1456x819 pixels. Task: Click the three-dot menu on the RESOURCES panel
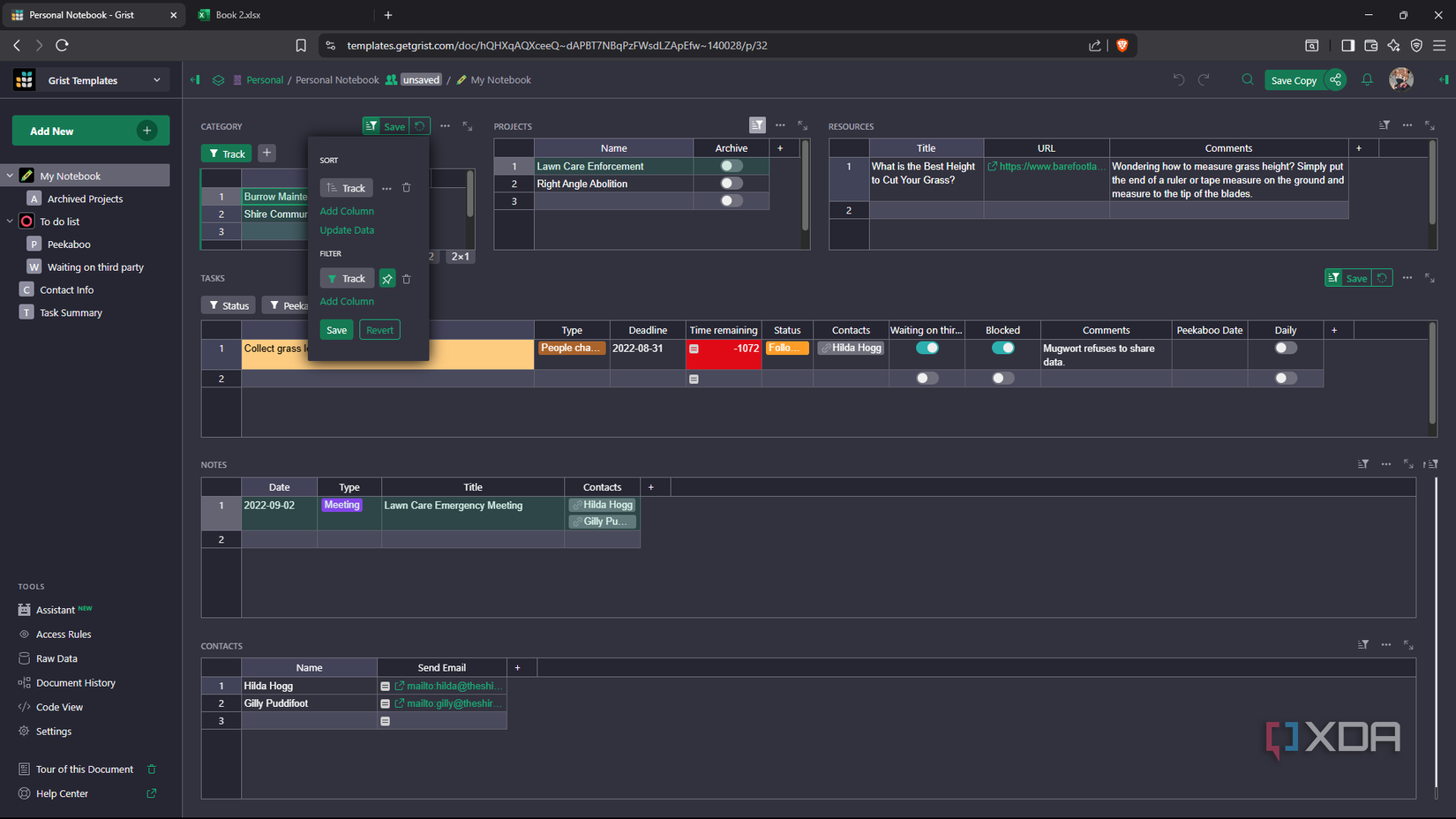click(1407, 125)
